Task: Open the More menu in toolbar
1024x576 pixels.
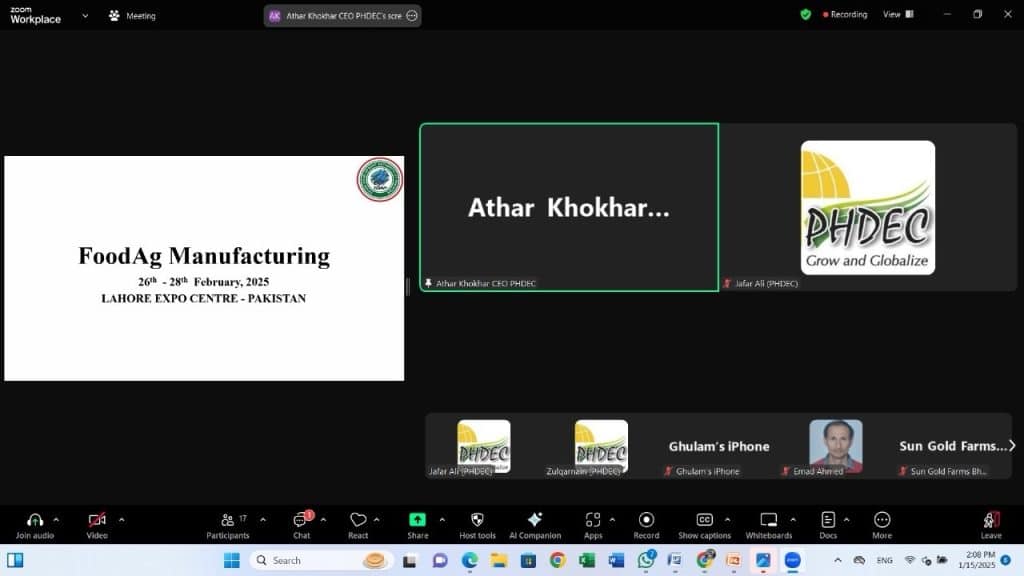Action: click(882, 521)
